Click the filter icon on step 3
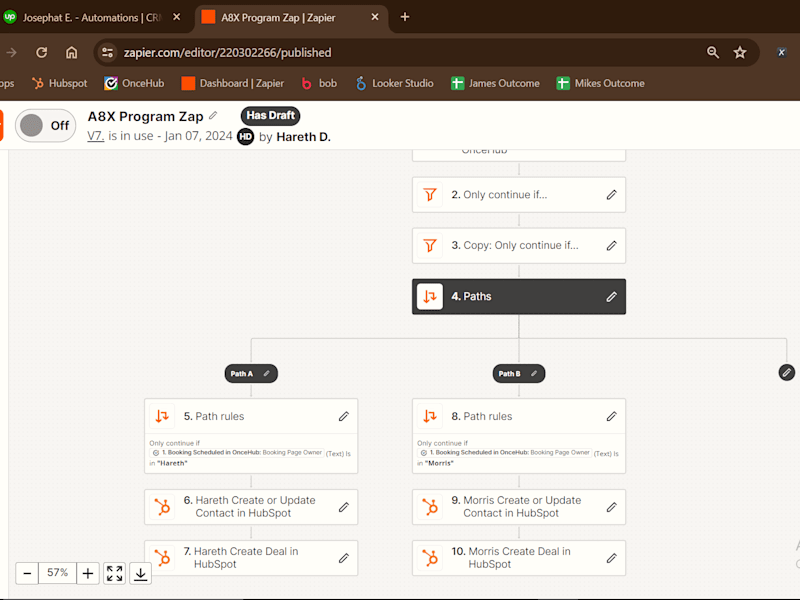 [x=430, y=246]
